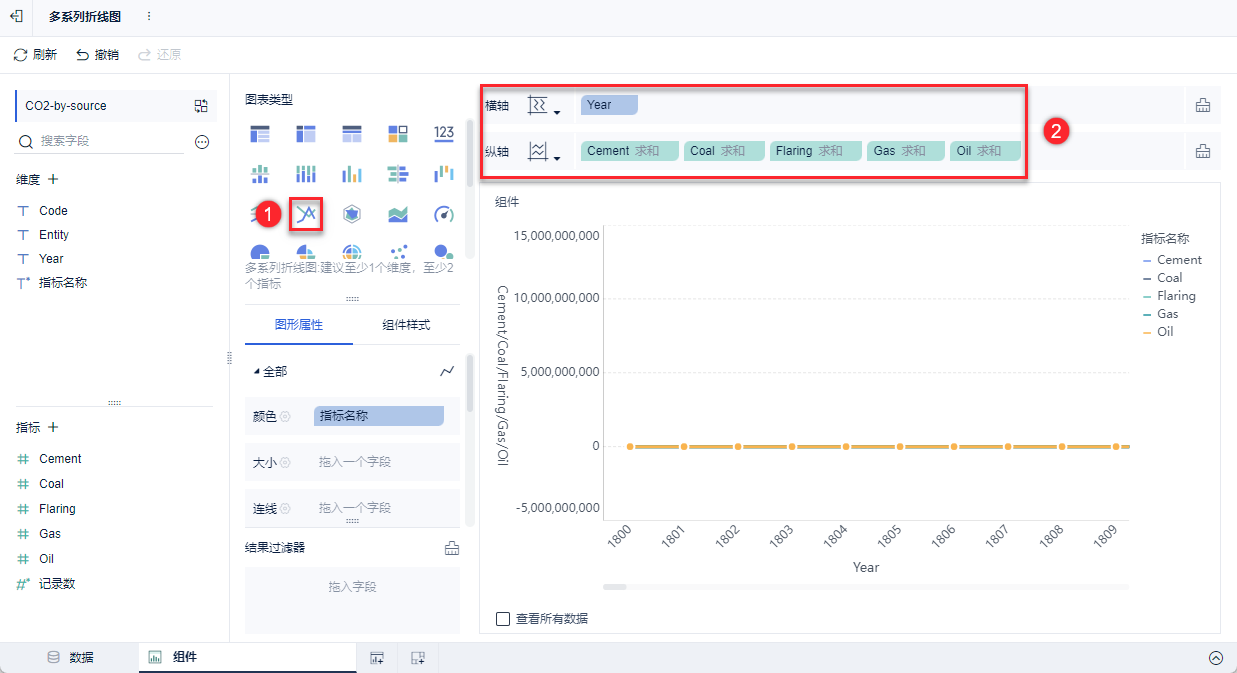
Task: Clear the horizontal axis fields with the brush icon
Action: click(1203, 105)
